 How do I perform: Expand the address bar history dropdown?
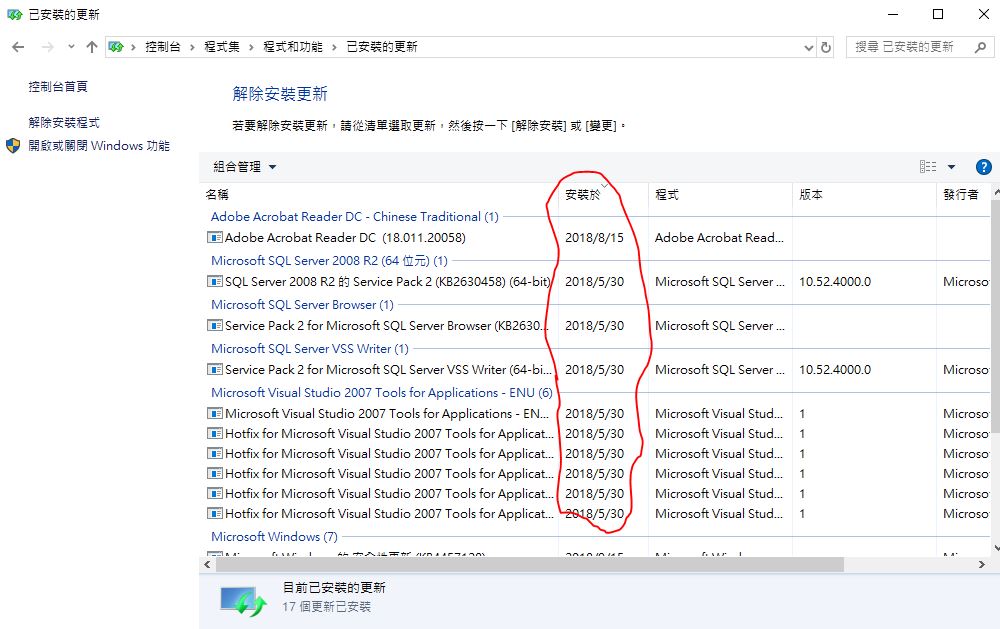809,47
